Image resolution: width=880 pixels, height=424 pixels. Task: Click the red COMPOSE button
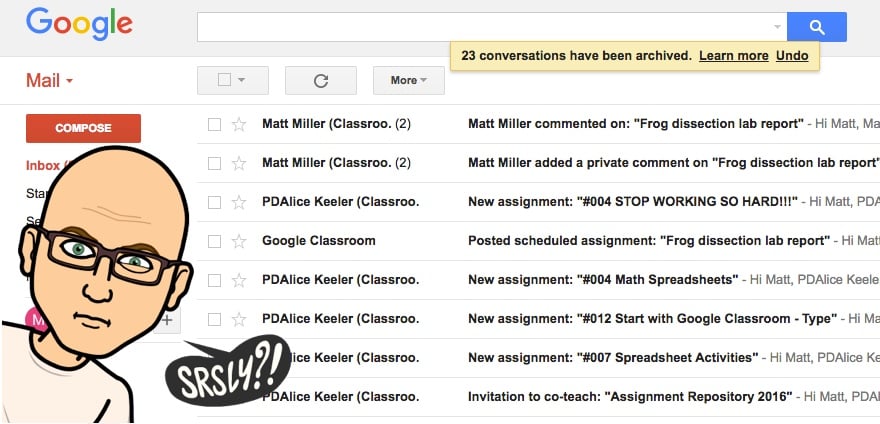coord(83,128)
